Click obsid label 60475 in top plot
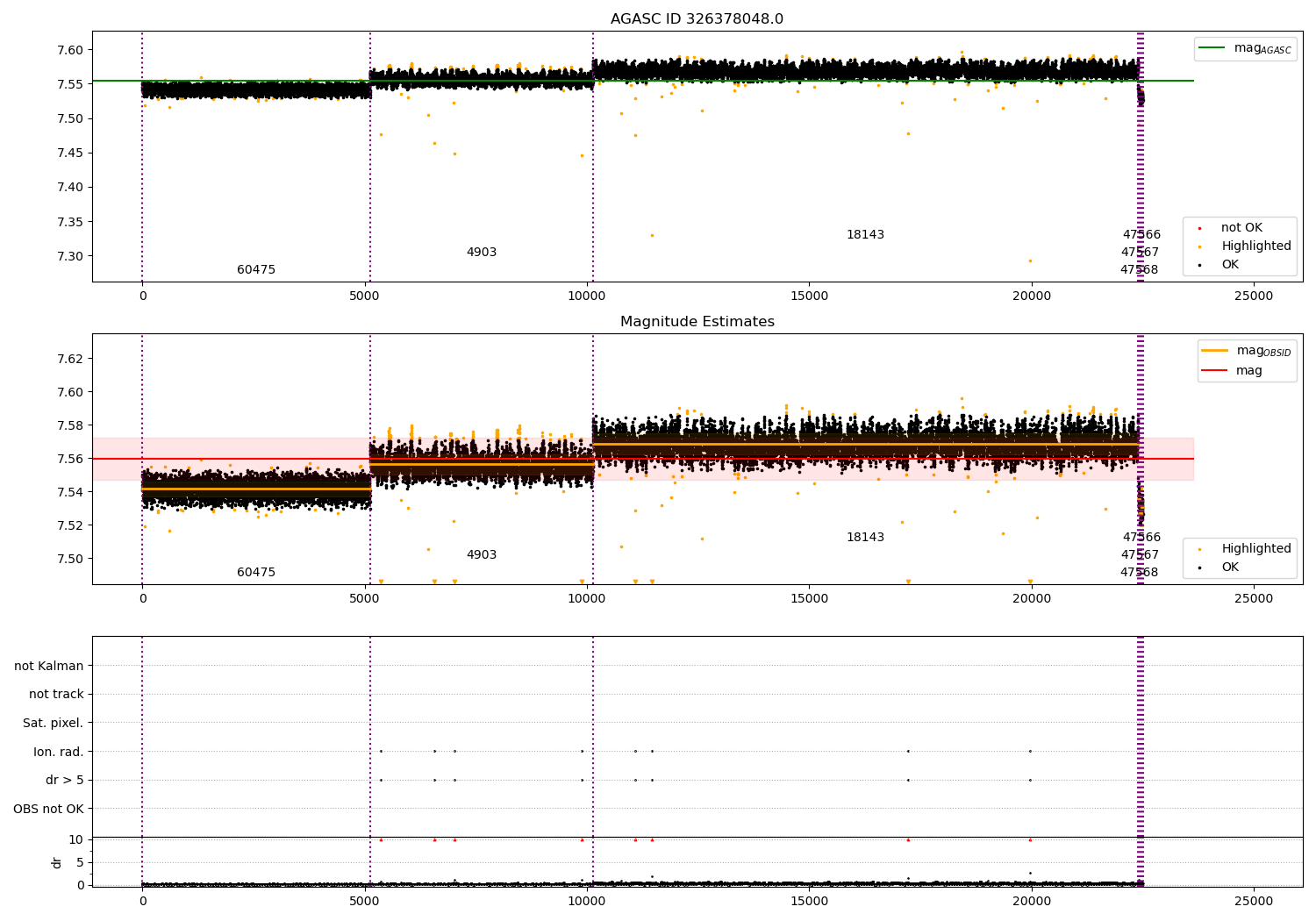 (256, 270)
